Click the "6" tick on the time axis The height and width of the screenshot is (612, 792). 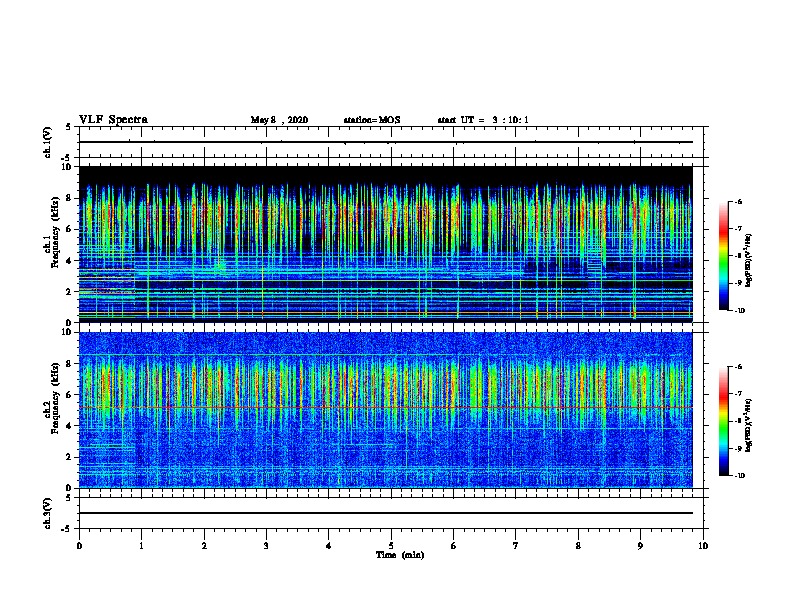click(x=454, y=546)
